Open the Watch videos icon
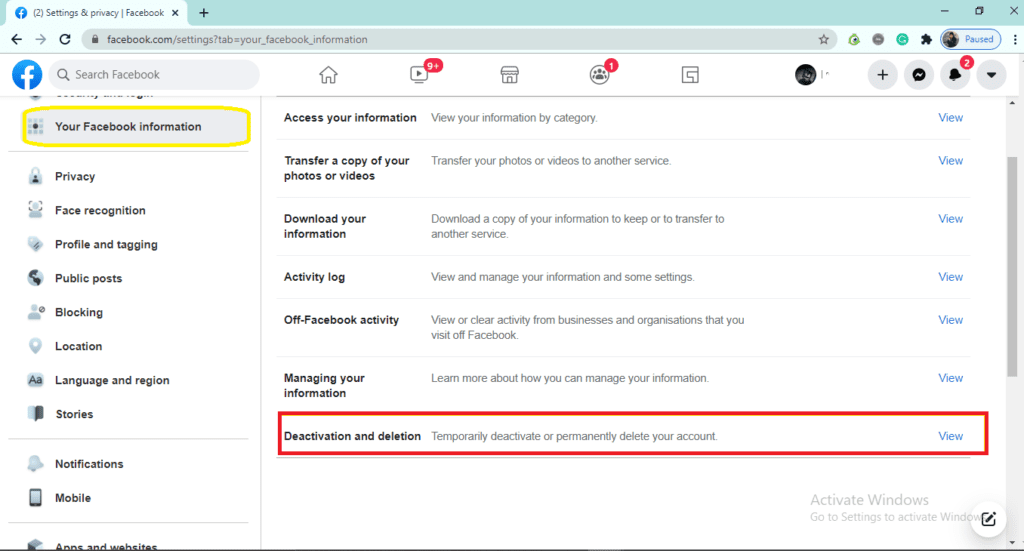The height and width of the screenshot is (551, 1024). (419, 75)
